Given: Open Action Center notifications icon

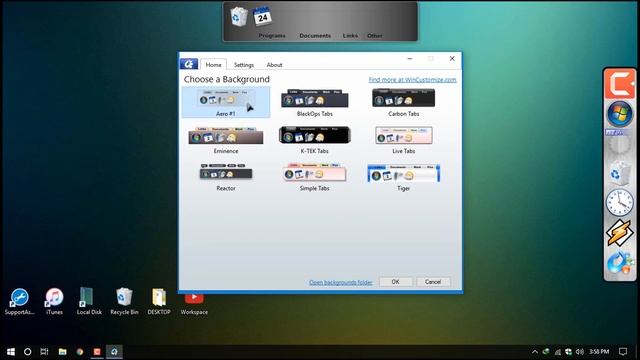Looking at the screenshot, I should 623,351.
